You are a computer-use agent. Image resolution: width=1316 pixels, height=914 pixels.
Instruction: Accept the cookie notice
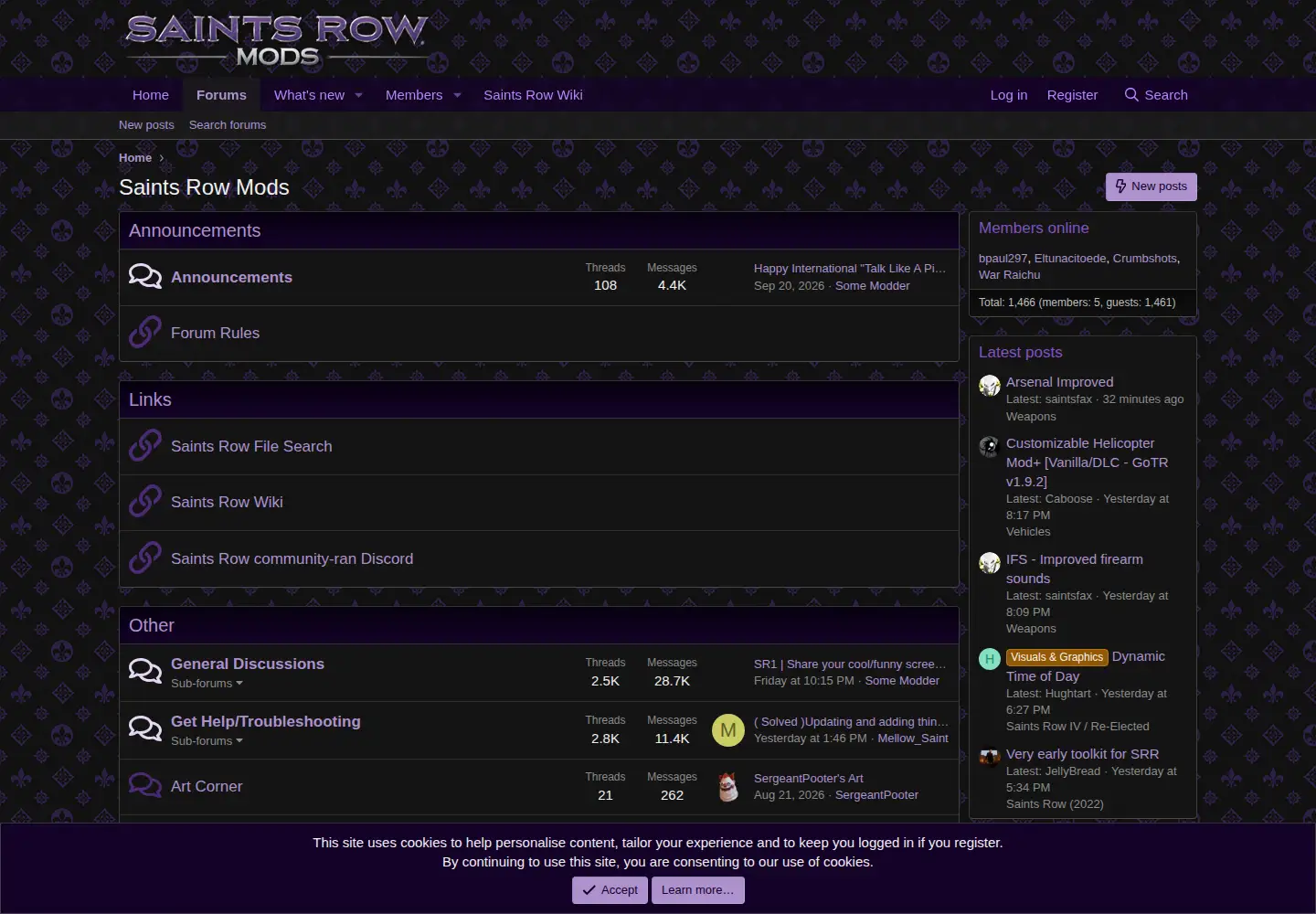pyautogui.click(x=610, y=890)
